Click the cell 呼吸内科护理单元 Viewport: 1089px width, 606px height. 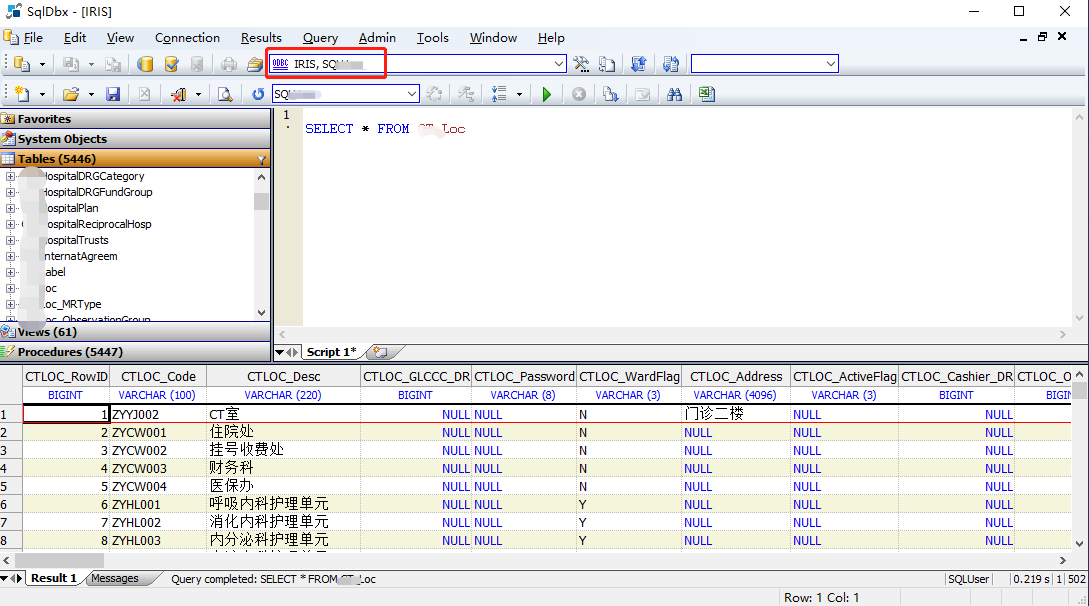tap(283, 504)
